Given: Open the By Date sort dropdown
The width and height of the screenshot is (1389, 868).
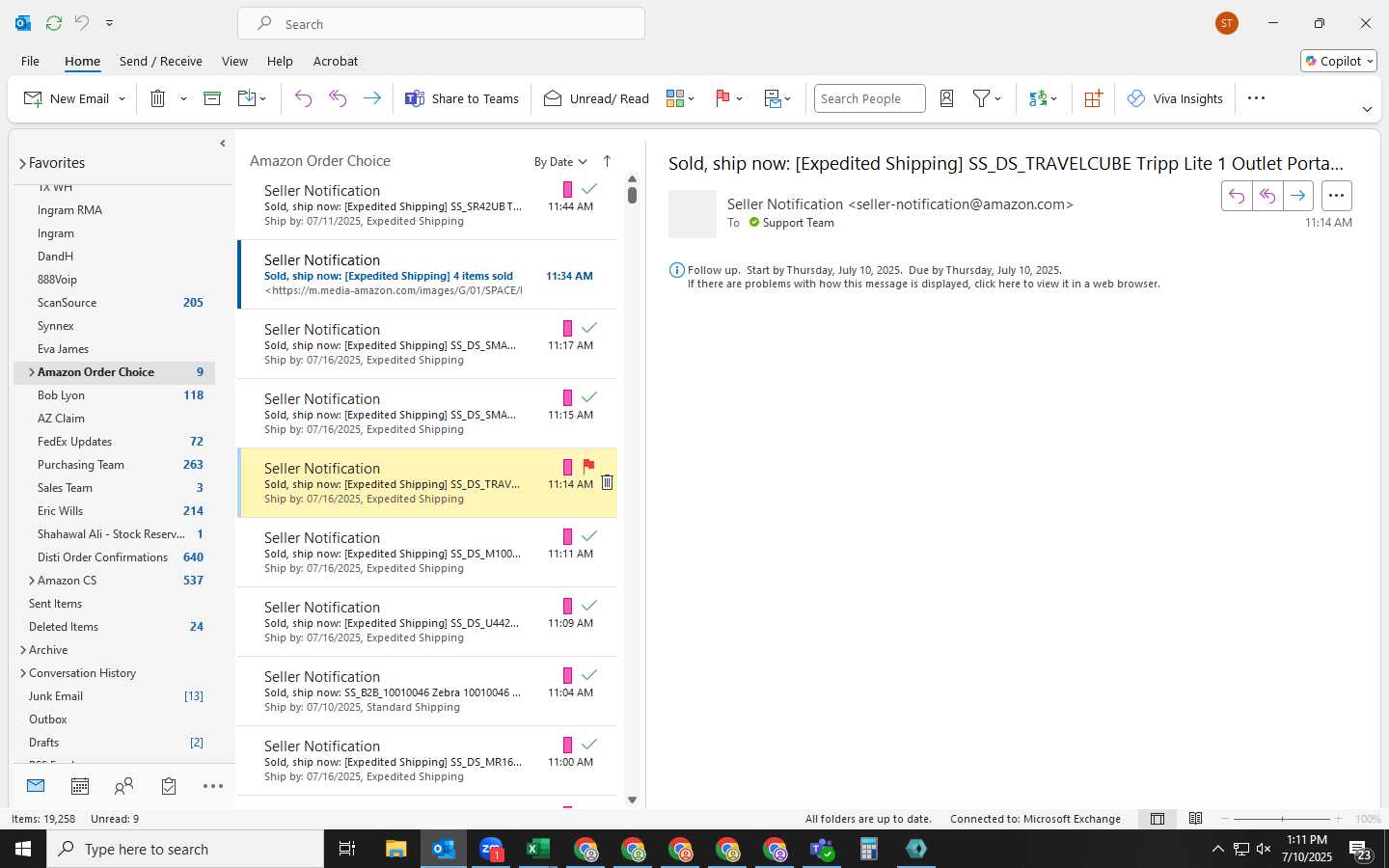Looking at the screenshot, I should point(560,162).
